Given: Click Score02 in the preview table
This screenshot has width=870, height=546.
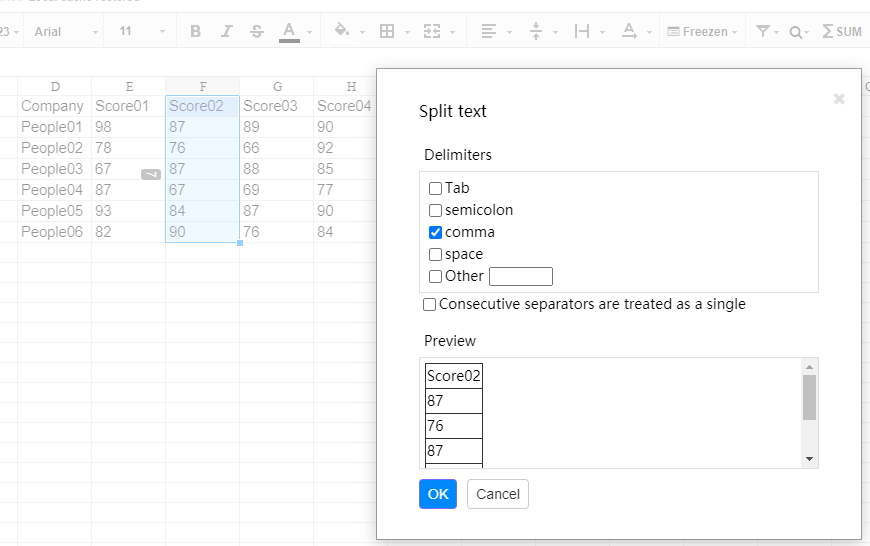Looking at the screenshot, I should tap(453, 376).
